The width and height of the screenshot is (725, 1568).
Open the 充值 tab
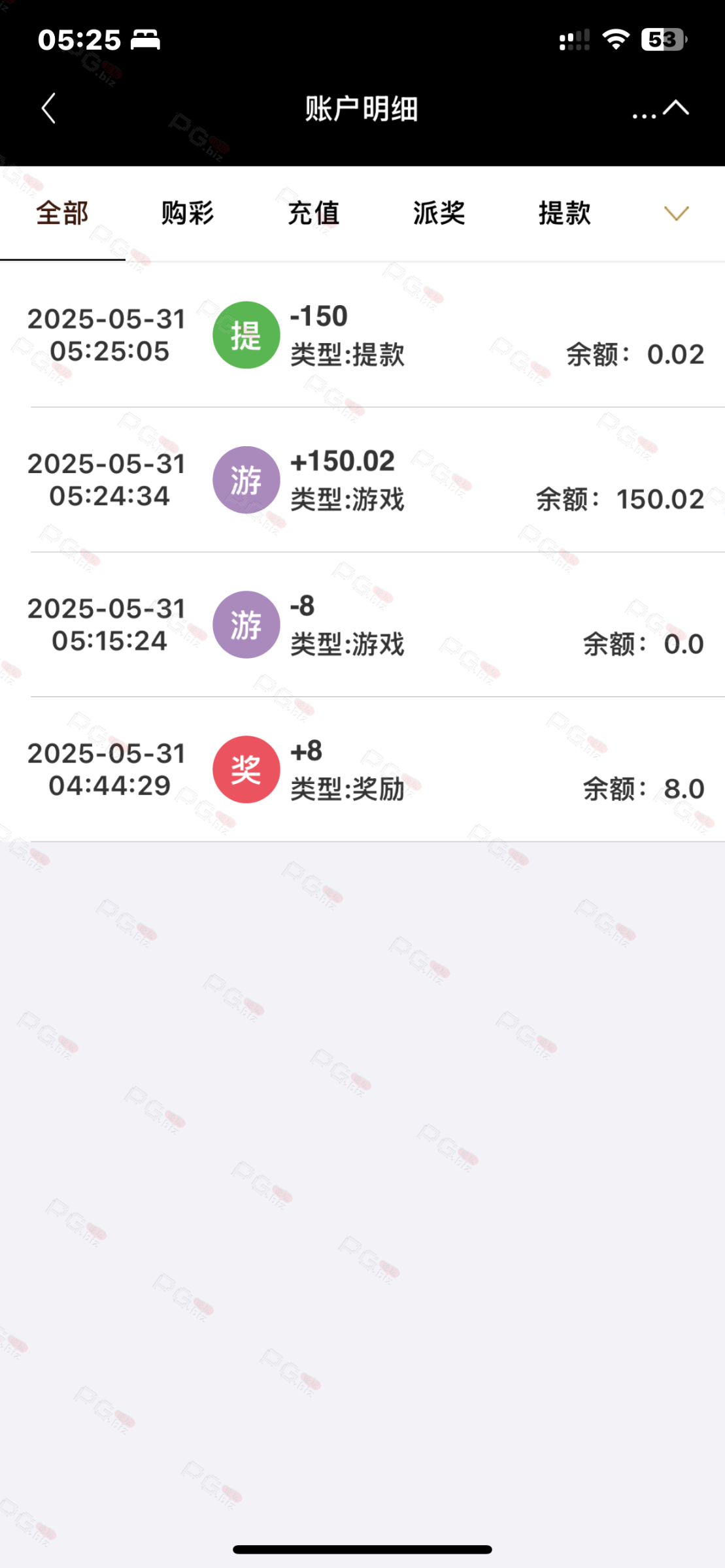click(x=313, y=213)
